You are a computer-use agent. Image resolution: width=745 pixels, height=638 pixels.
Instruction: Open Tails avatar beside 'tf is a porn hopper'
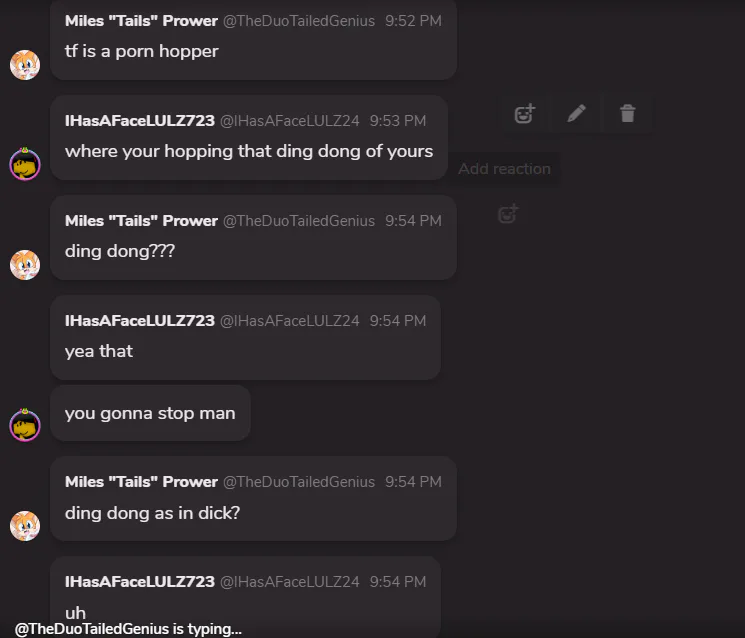[x=25, y=65]
